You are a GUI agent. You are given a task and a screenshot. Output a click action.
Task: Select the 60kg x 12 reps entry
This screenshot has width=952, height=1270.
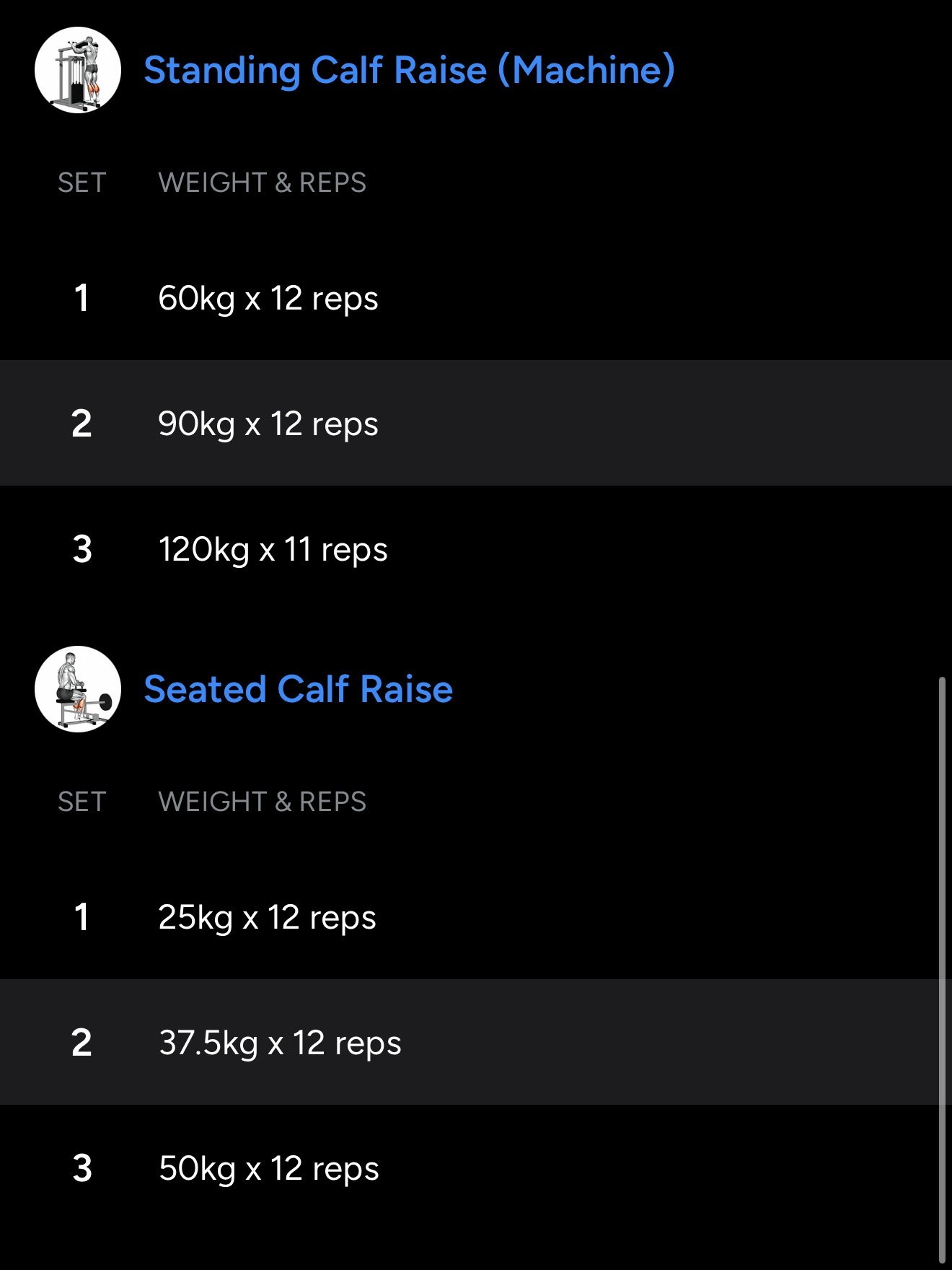tap(268, 298)
